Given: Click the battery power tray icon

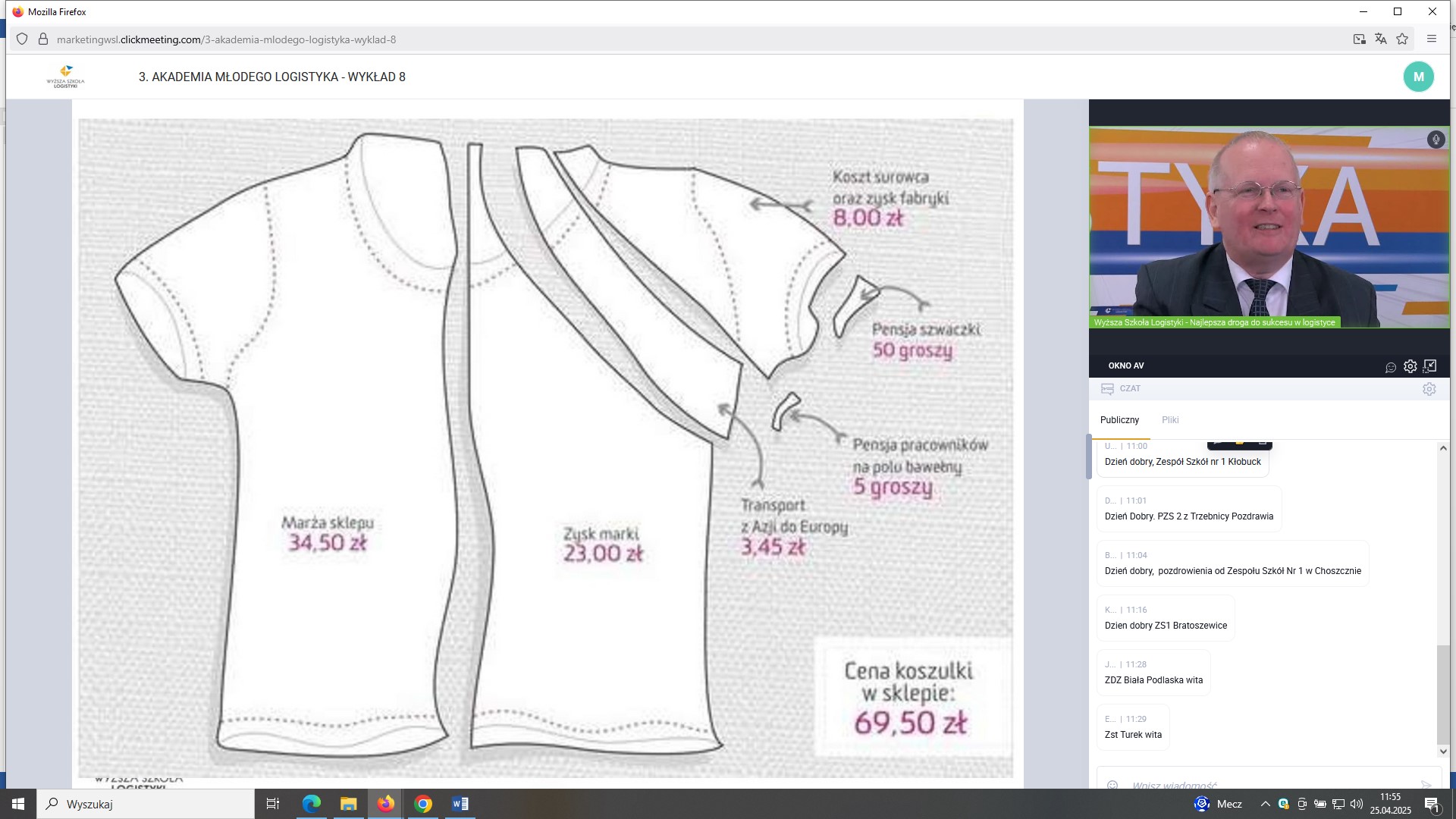Looking at the screenshot, I should click(x=1320, y=804).
